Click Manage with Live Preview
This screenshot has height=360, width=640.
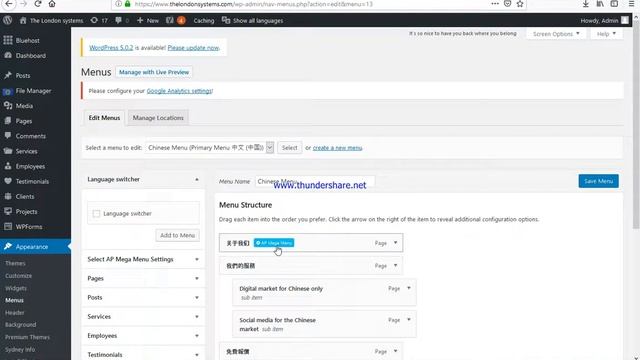[x=154, y=72]
